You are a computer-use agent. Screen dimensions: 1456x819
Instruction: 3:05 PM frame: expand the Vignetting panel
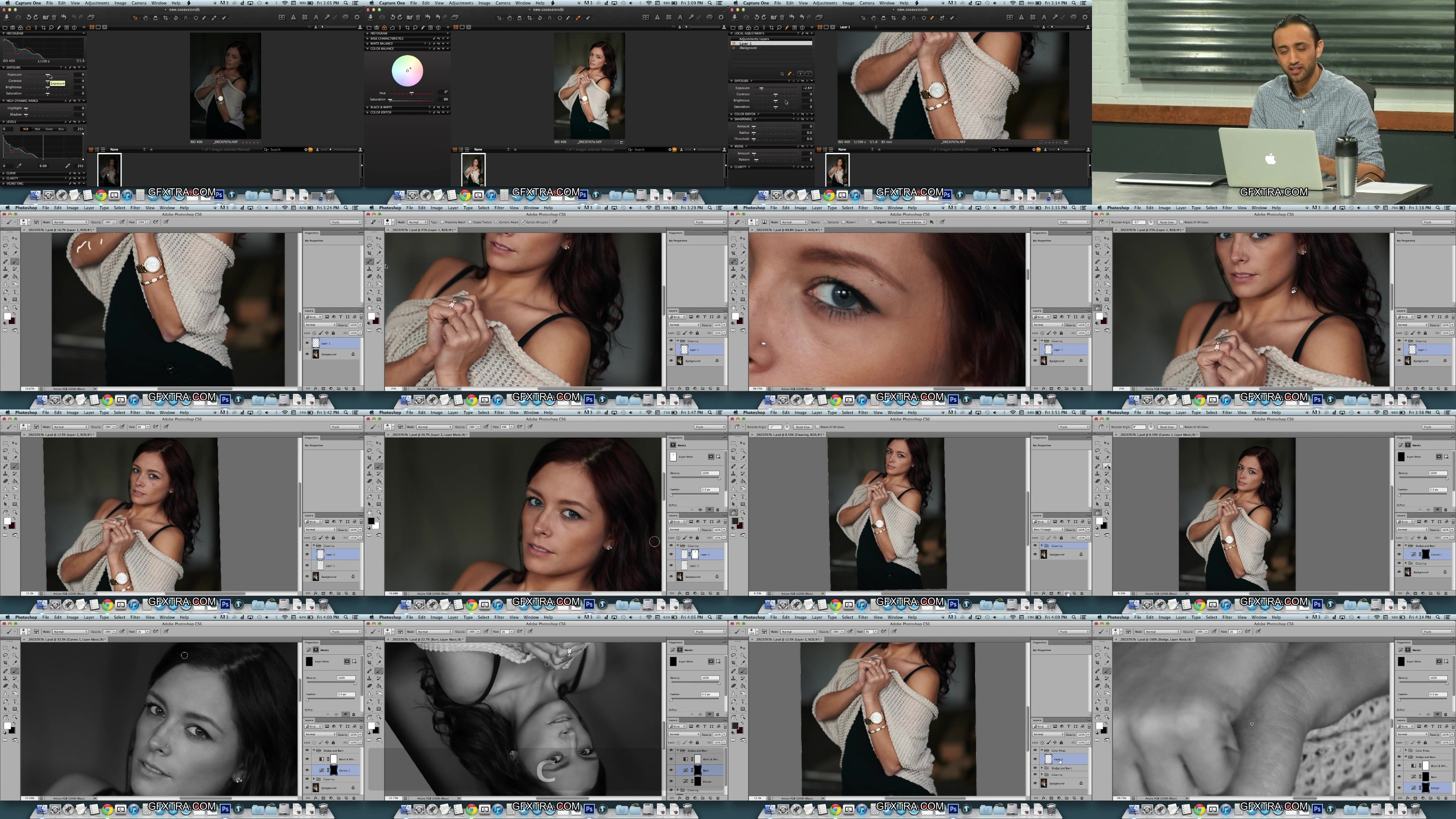click(3, 183)
